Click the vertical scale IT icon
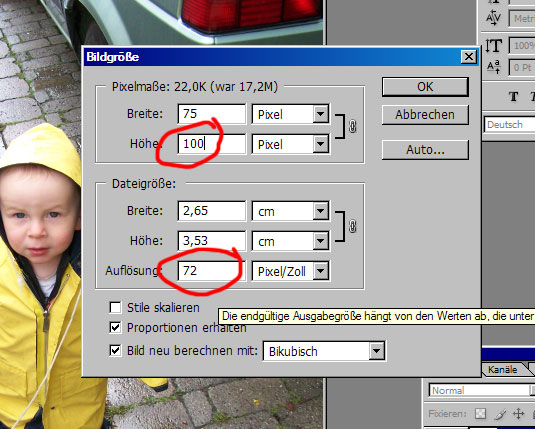This screenshot has width=535, height=429. click(493, 46)
